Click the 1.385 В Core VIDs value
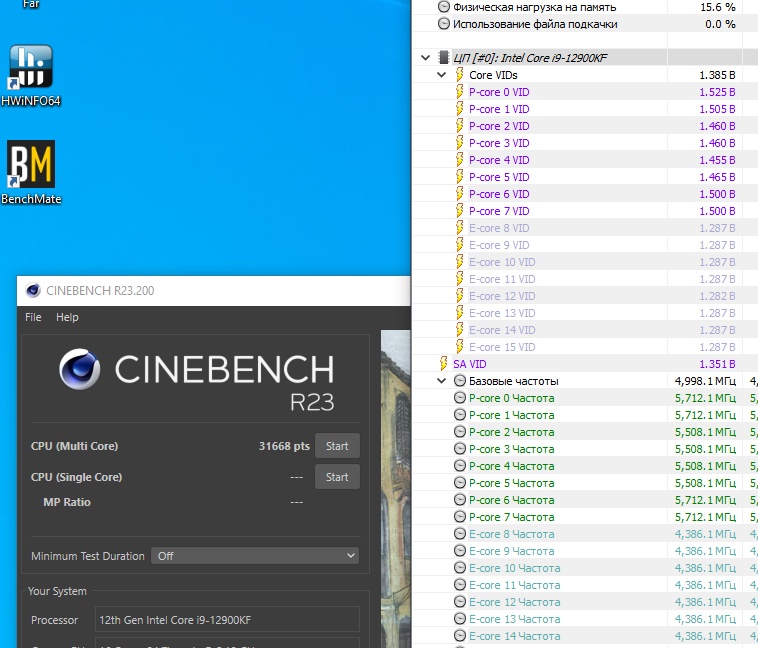The height and width of the screenshot is (648, 758). pos(717,75)
